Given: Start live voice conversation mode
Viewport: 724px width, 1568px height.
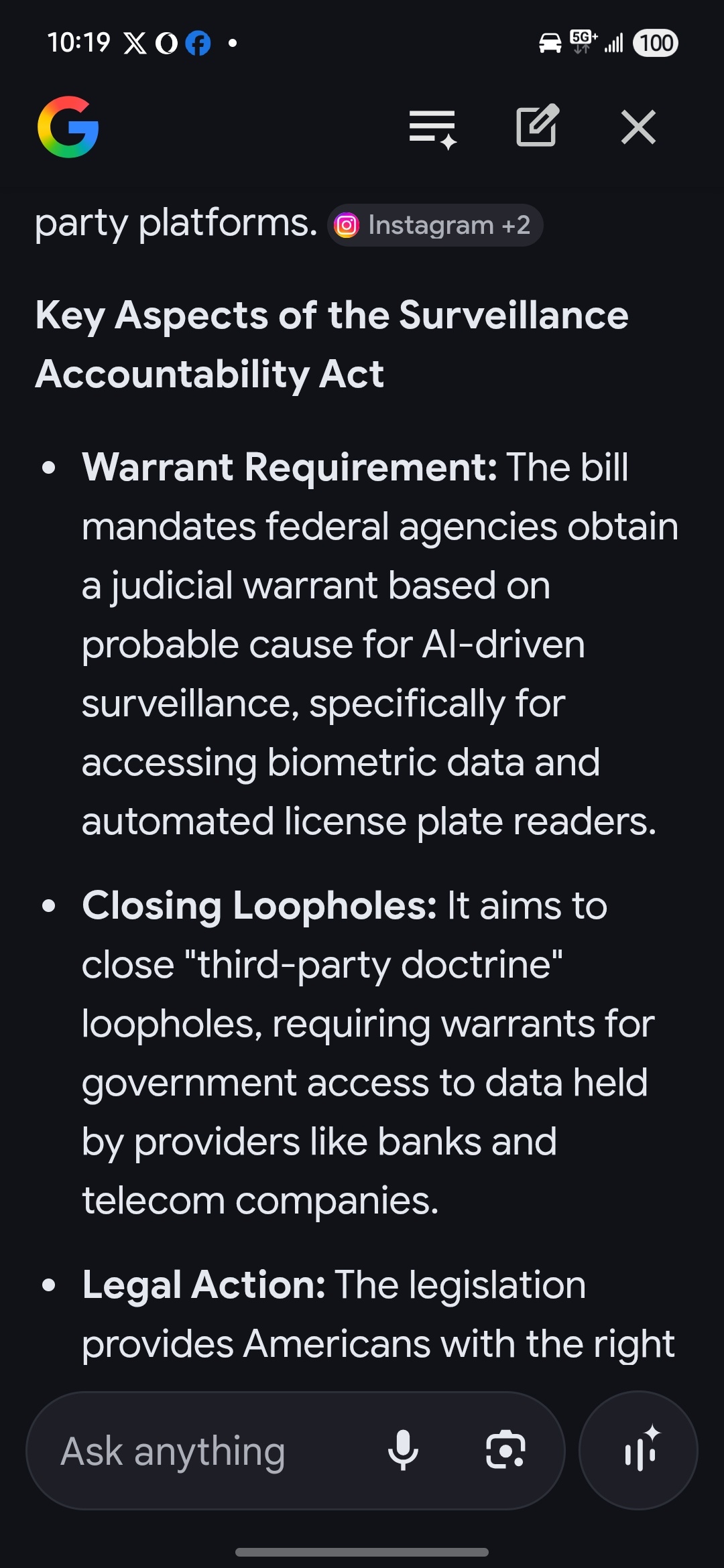Looking at the screenshot, I should click(x=638, y=1450).
